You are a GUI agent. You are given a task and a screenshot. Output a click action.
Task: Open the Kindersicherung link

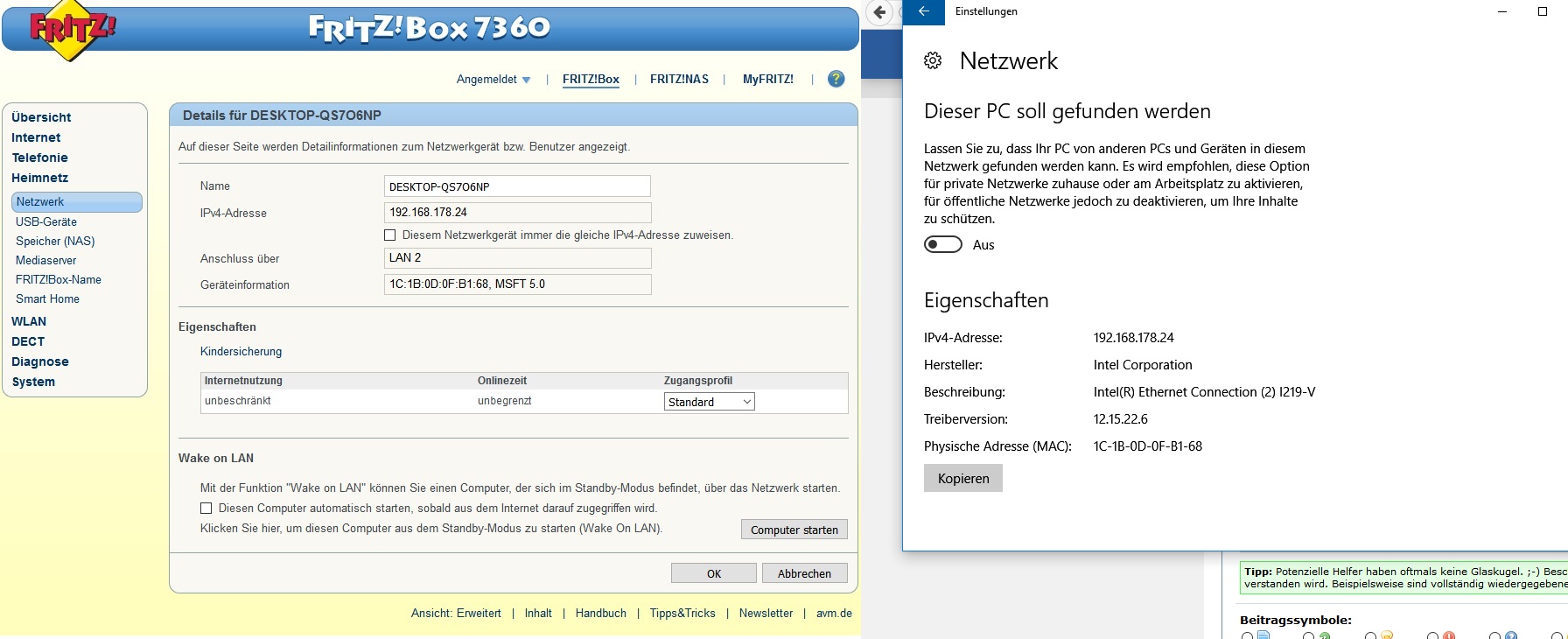click(x=241, y=352)
